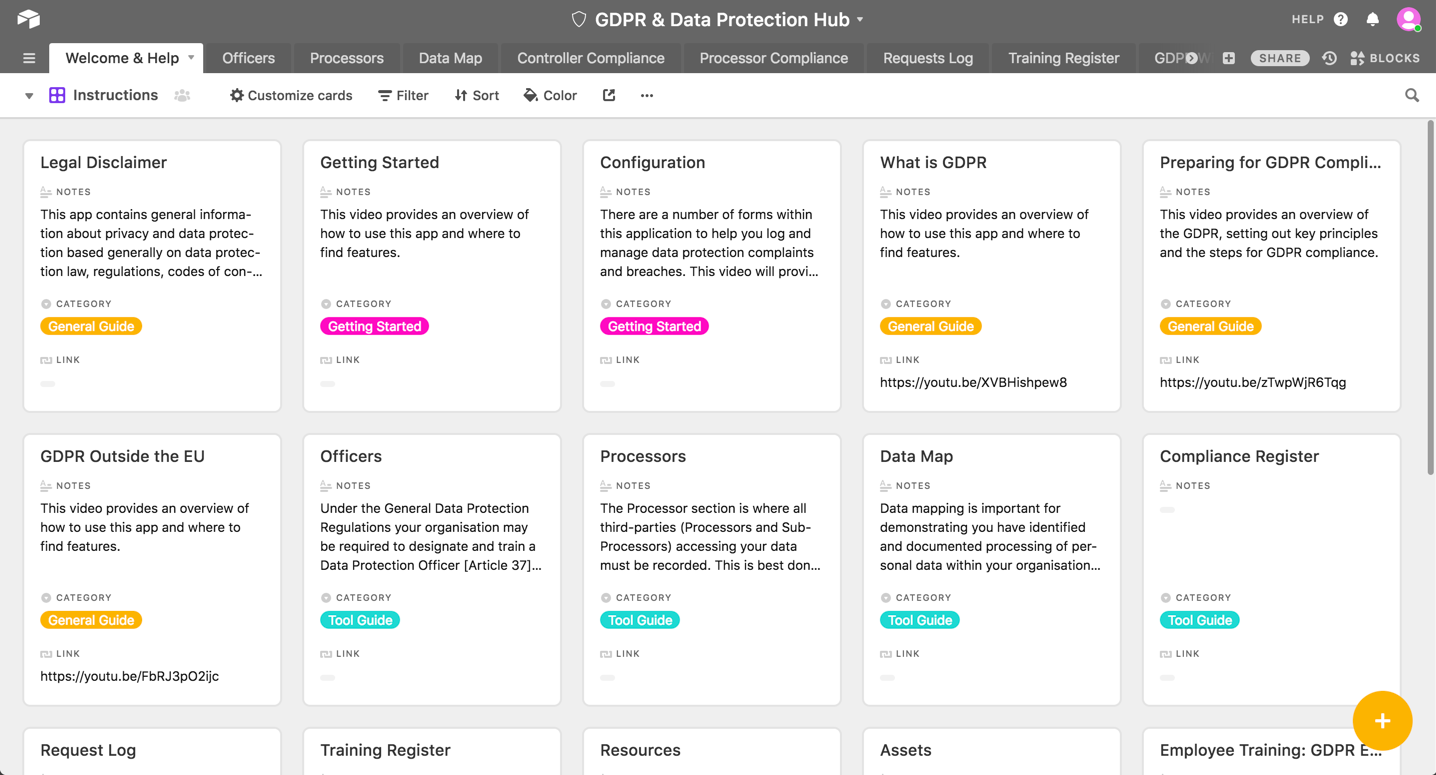Open Customize cards options
The image size is (1436, 775).
pos(290,95)
